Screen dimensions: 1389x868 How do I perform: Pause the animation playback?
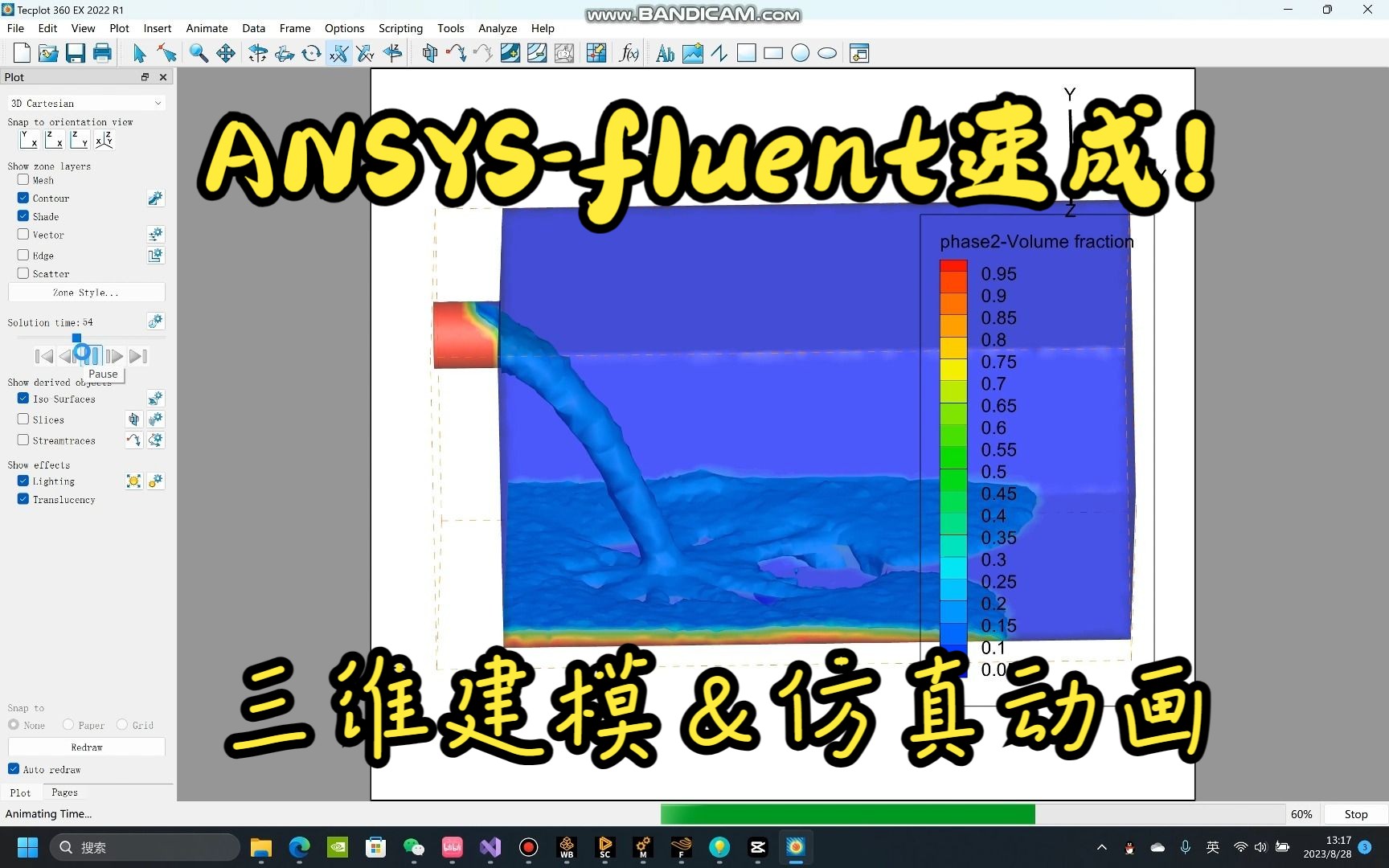89,356
